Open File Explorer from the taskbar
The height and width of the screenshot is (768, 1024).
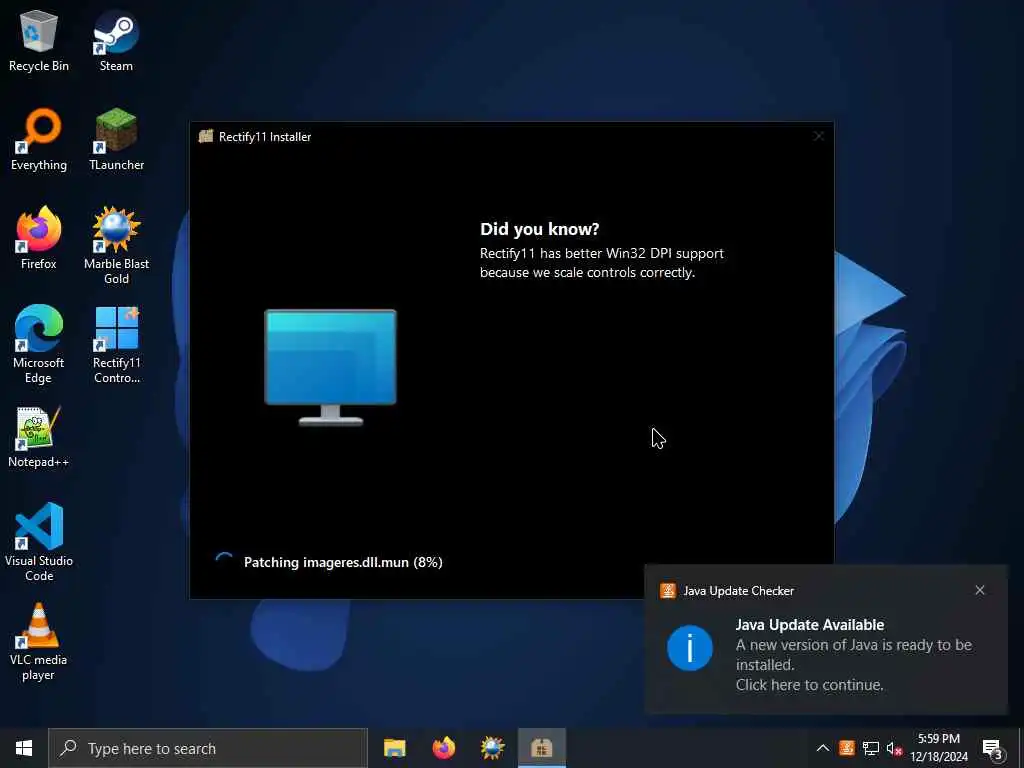(x=394, y=748)
